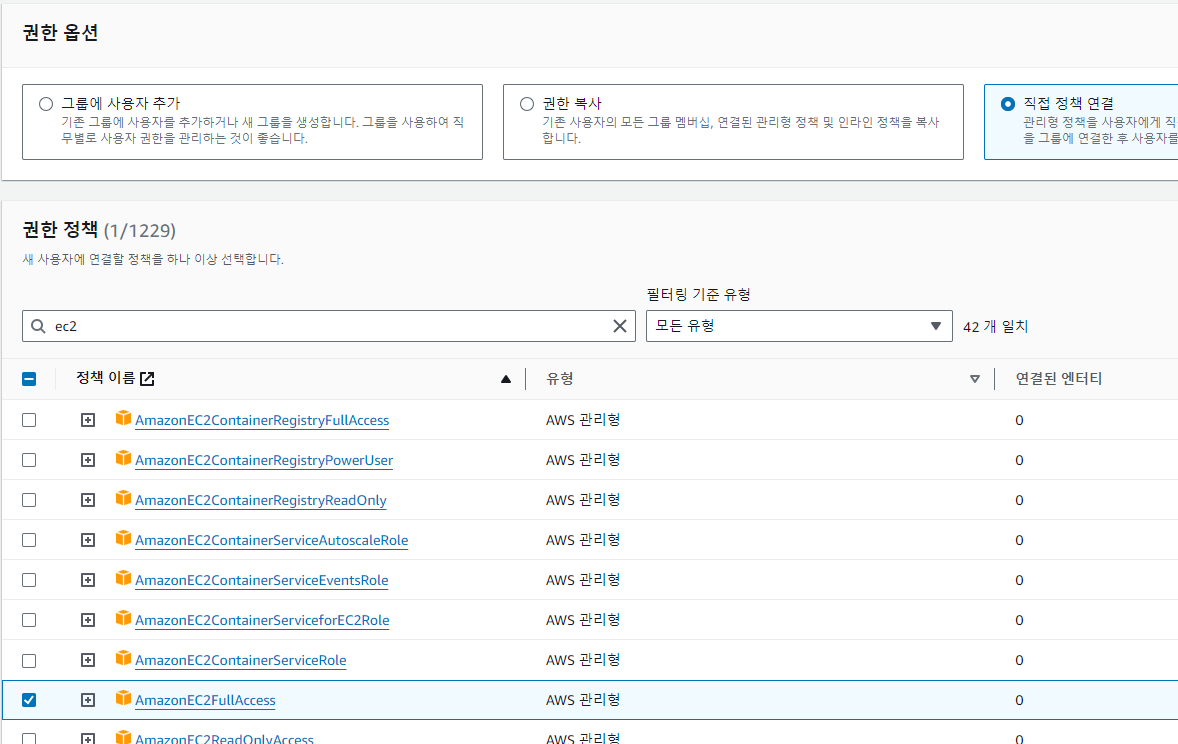Clear the ec2 search text with the X icon
Screen dimensions: 1178x744
[620, 326]
